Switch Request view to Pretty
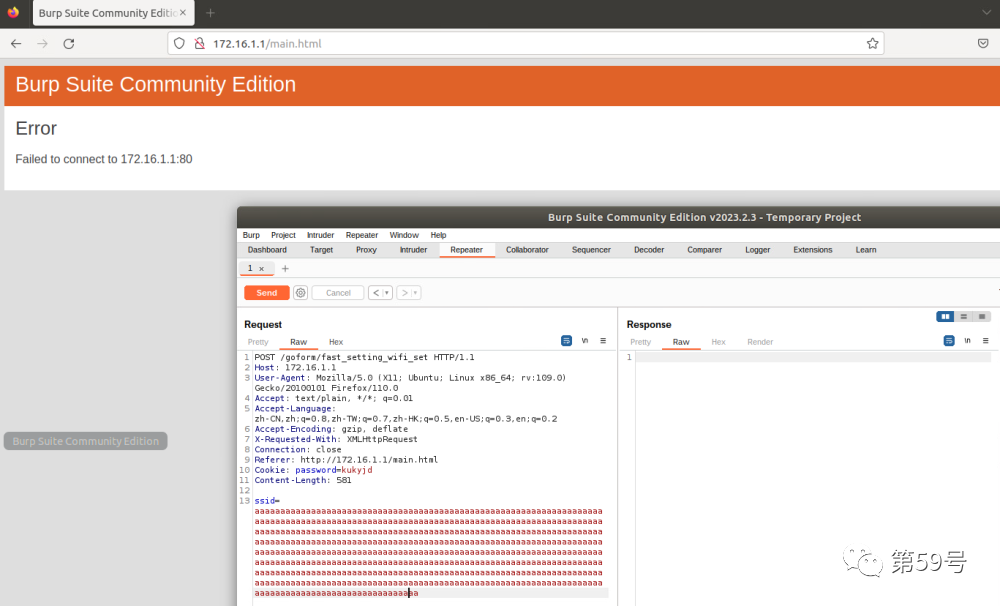 (x=258, y=342)
